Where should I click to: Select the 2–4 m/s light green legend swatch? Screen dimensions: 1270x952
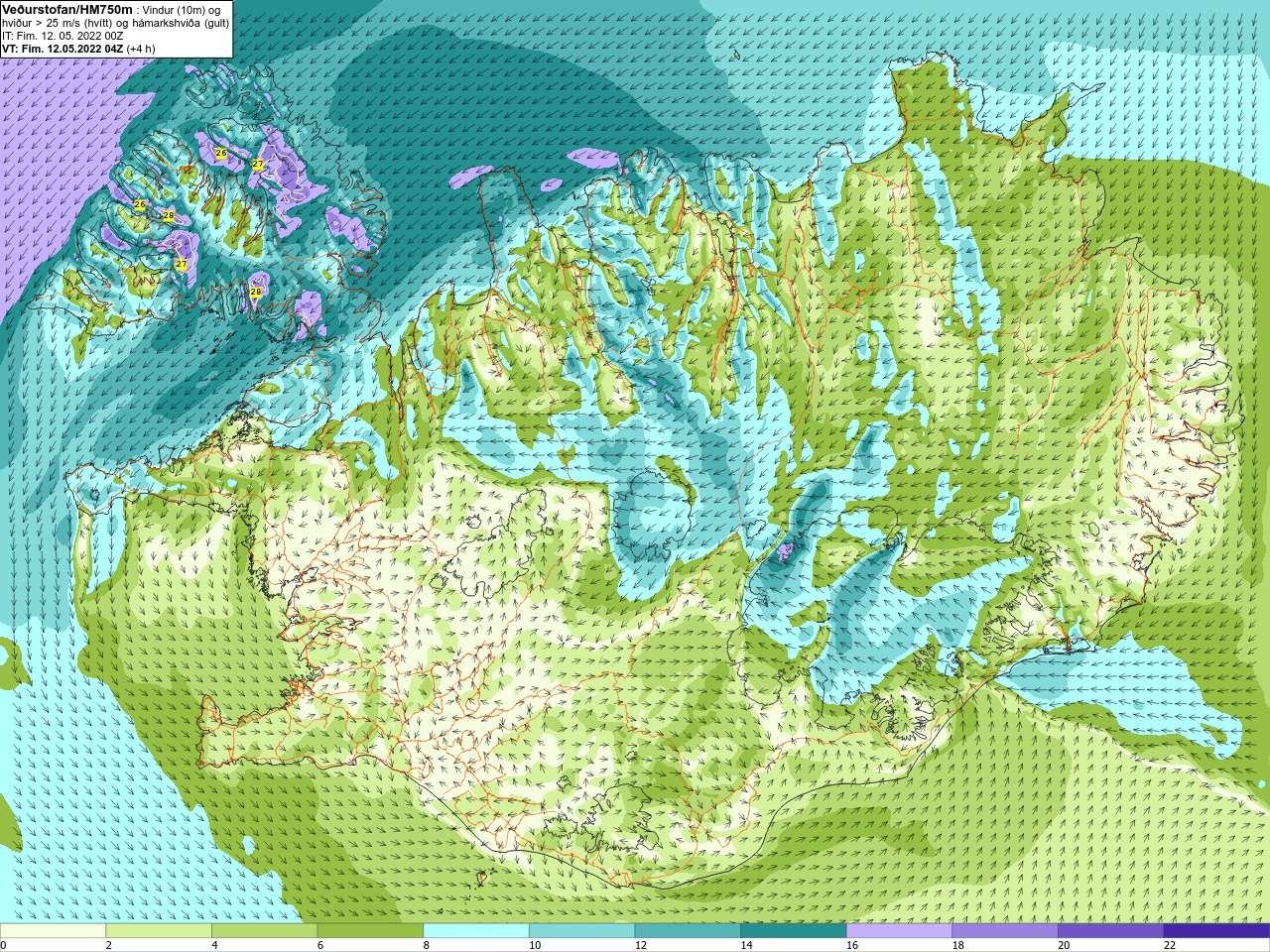tap(159, 931)
